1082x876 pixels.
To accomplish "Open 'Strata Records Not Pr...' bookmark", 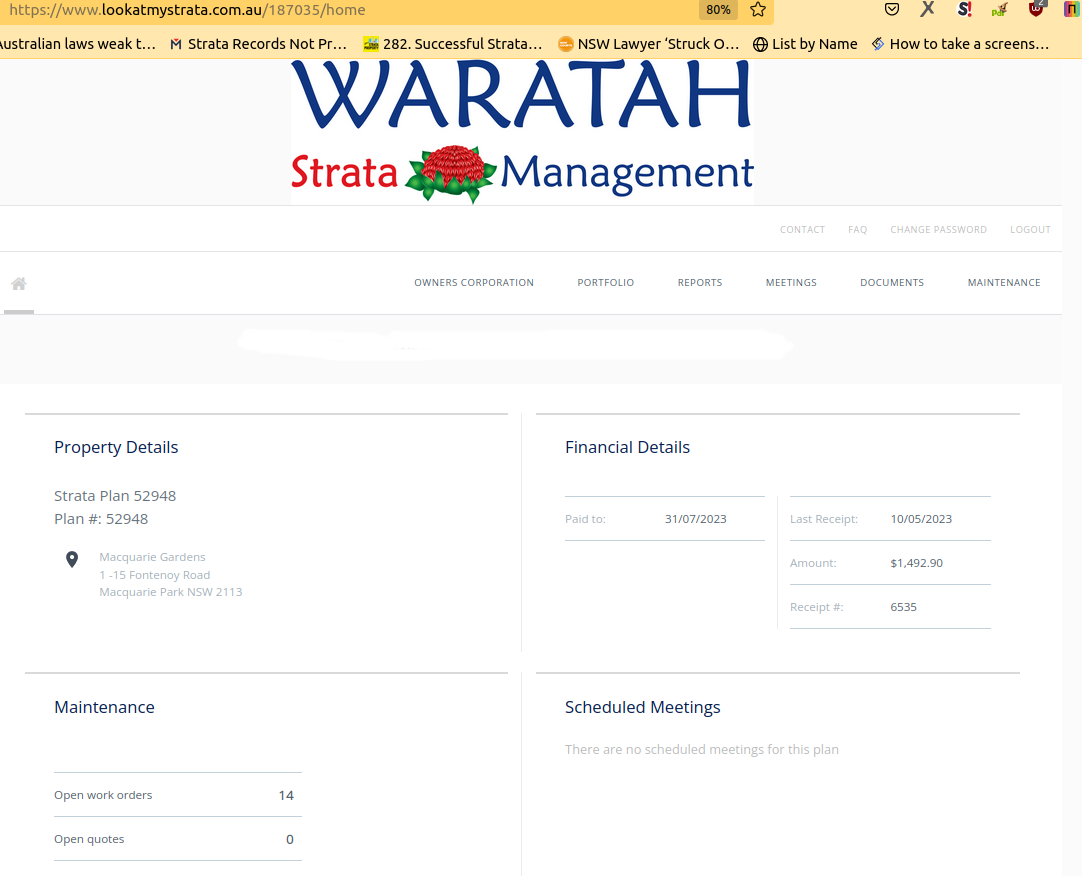I will click(258, 43).
